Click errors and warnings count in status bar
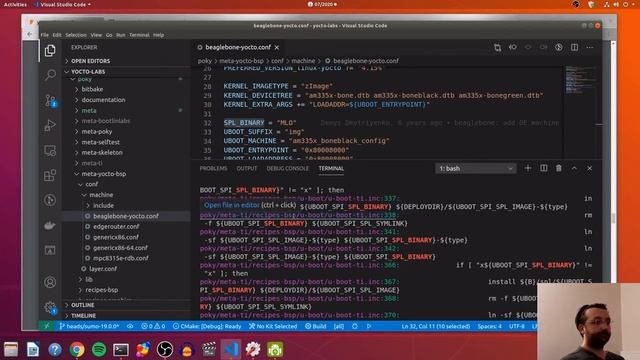This screenshot has height=360, width=640. (x=153, y=326)
